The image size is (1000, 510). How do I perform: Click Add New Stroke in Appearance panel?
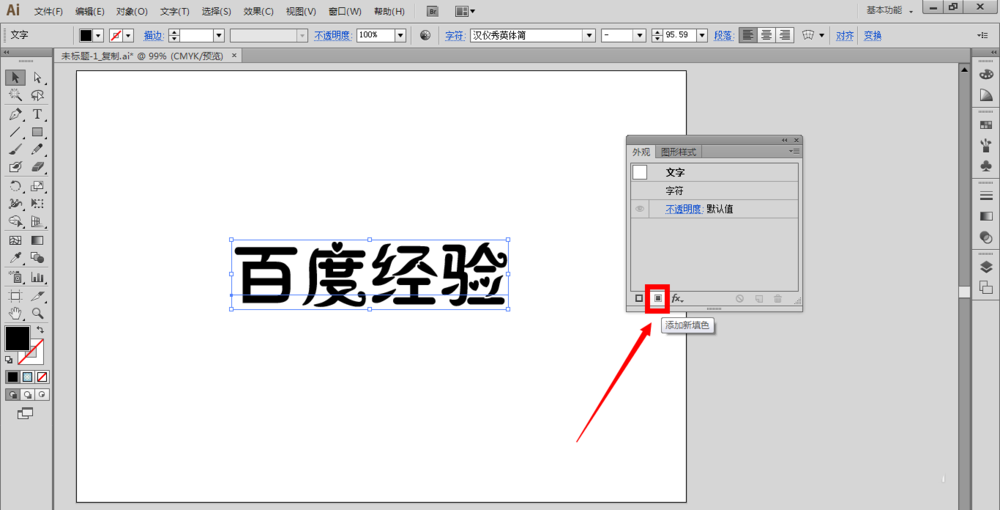pyautogui.click(x=639, y=298)
